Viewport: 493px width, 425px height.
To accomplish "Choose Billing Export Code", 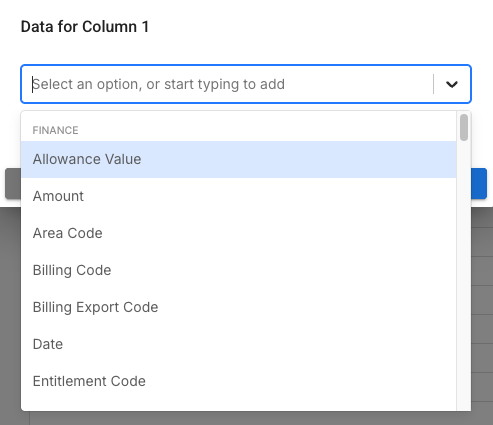I will tap(239, 307).
